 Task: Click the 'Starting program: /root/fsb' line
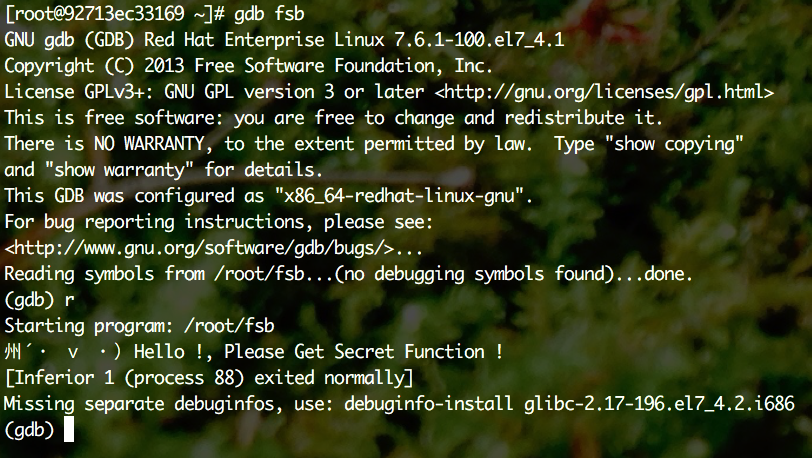139,326
